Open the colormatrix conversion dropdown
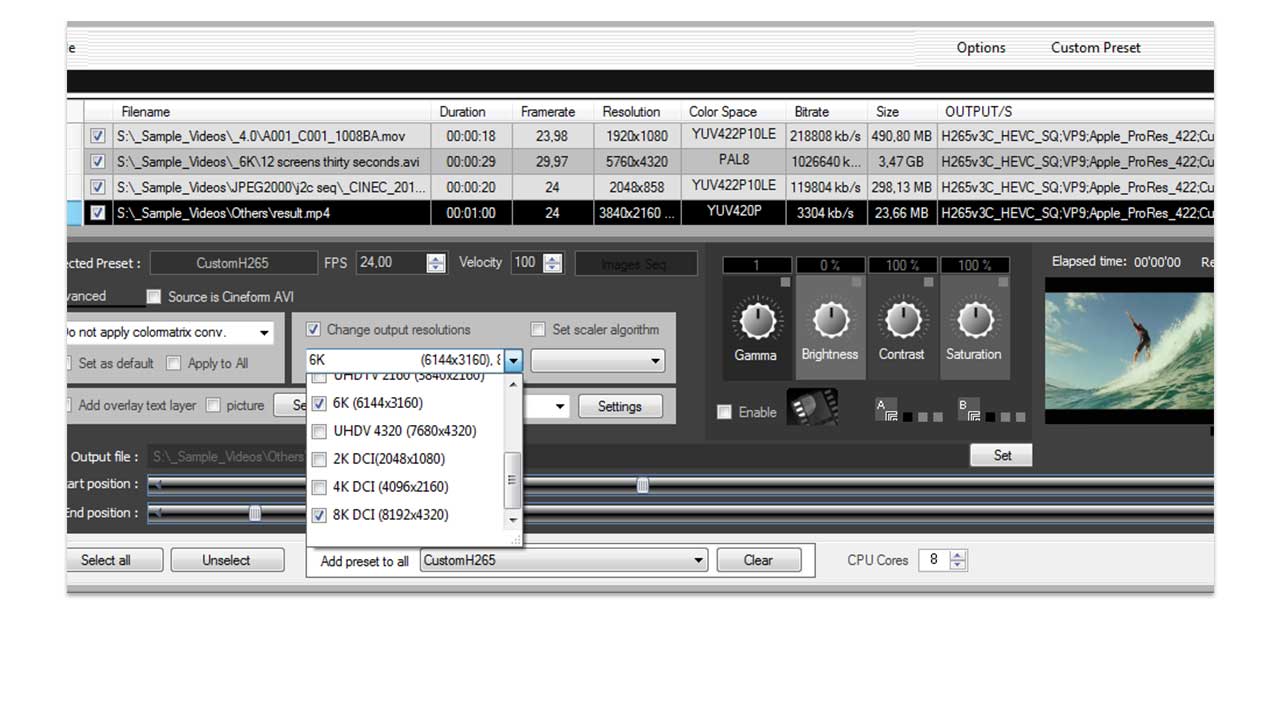 tap(264, 333)
